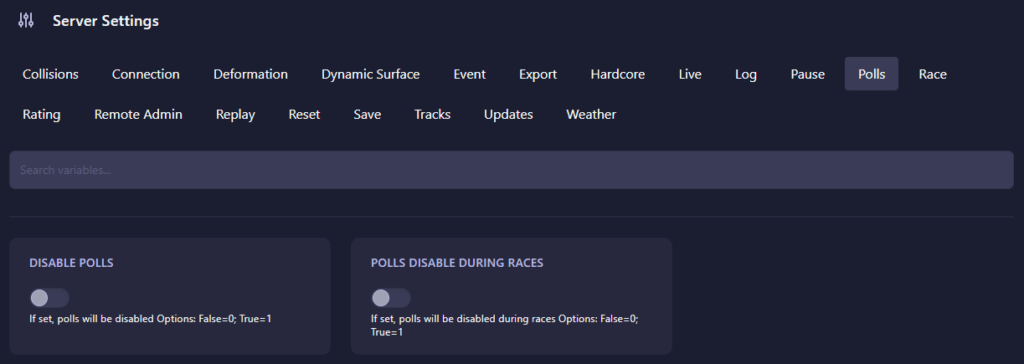1024x364 pixels.
Task: Go to the Rating tab
Action: click(41, 114)
